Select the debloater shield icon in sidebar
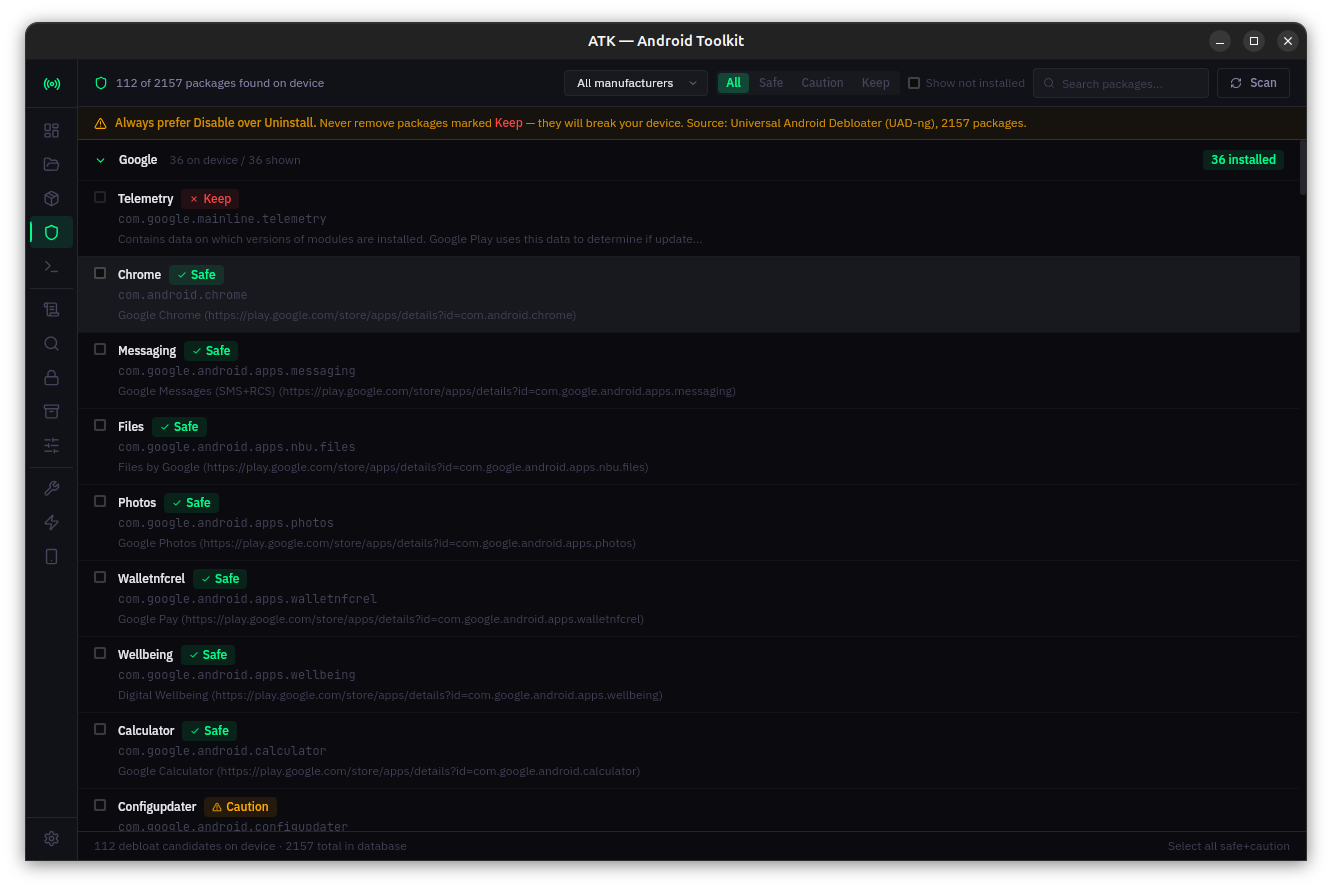Image resolution: width=1332 pixels, height=889 pixels. 51,232
